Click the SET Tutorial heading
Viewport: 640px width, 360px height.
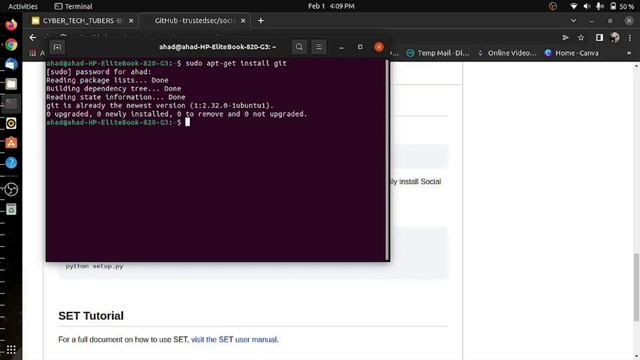pos(91,316)
